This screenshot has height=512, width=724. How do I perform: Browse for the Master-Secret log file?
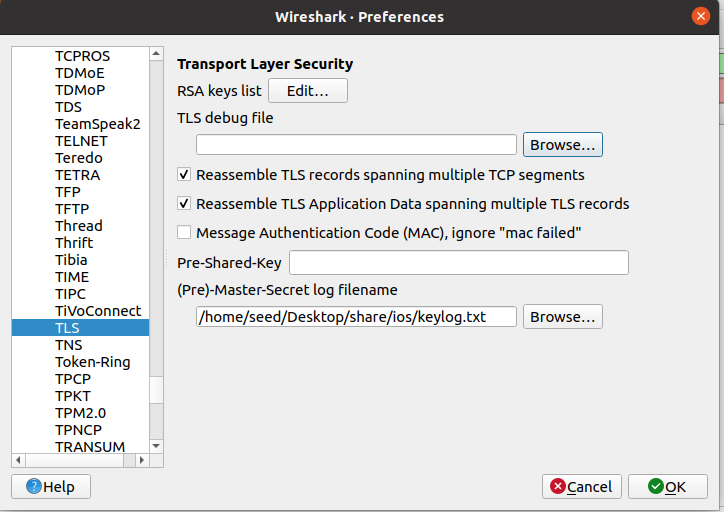pyautogui.click(x=562, y=317)
